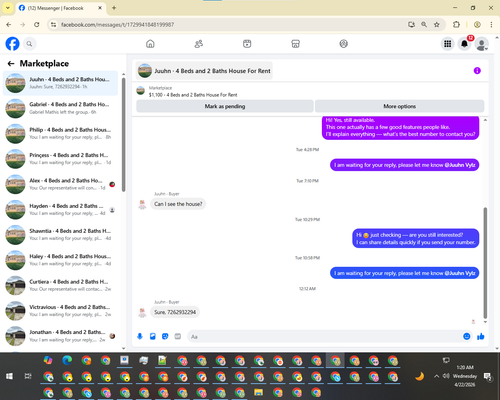Open the Friends icon in top navigation

pyautogui.click(x=199, y=44)
